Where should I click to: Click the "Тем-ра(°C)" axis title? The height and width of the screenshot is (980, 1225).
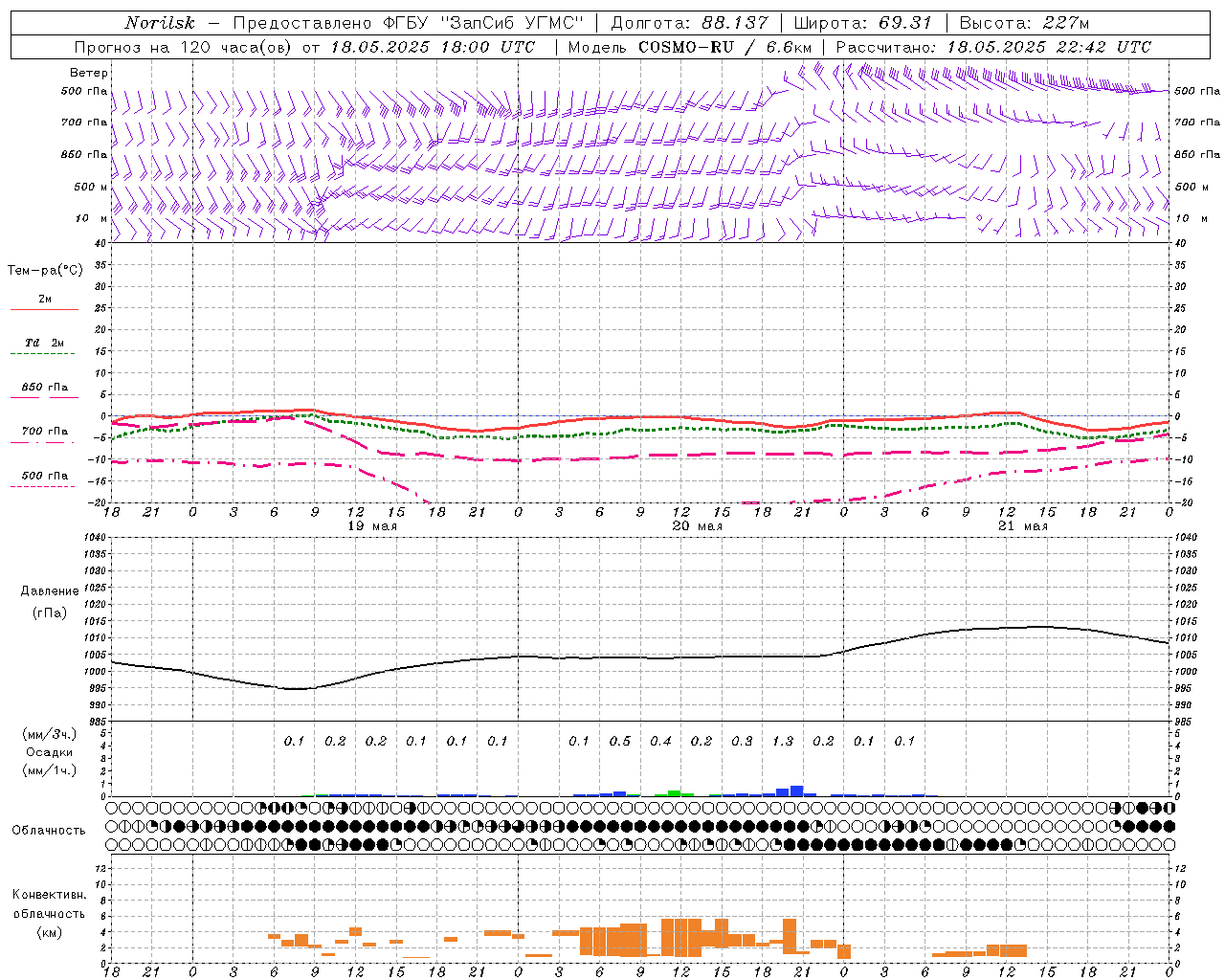click(46, 271)
